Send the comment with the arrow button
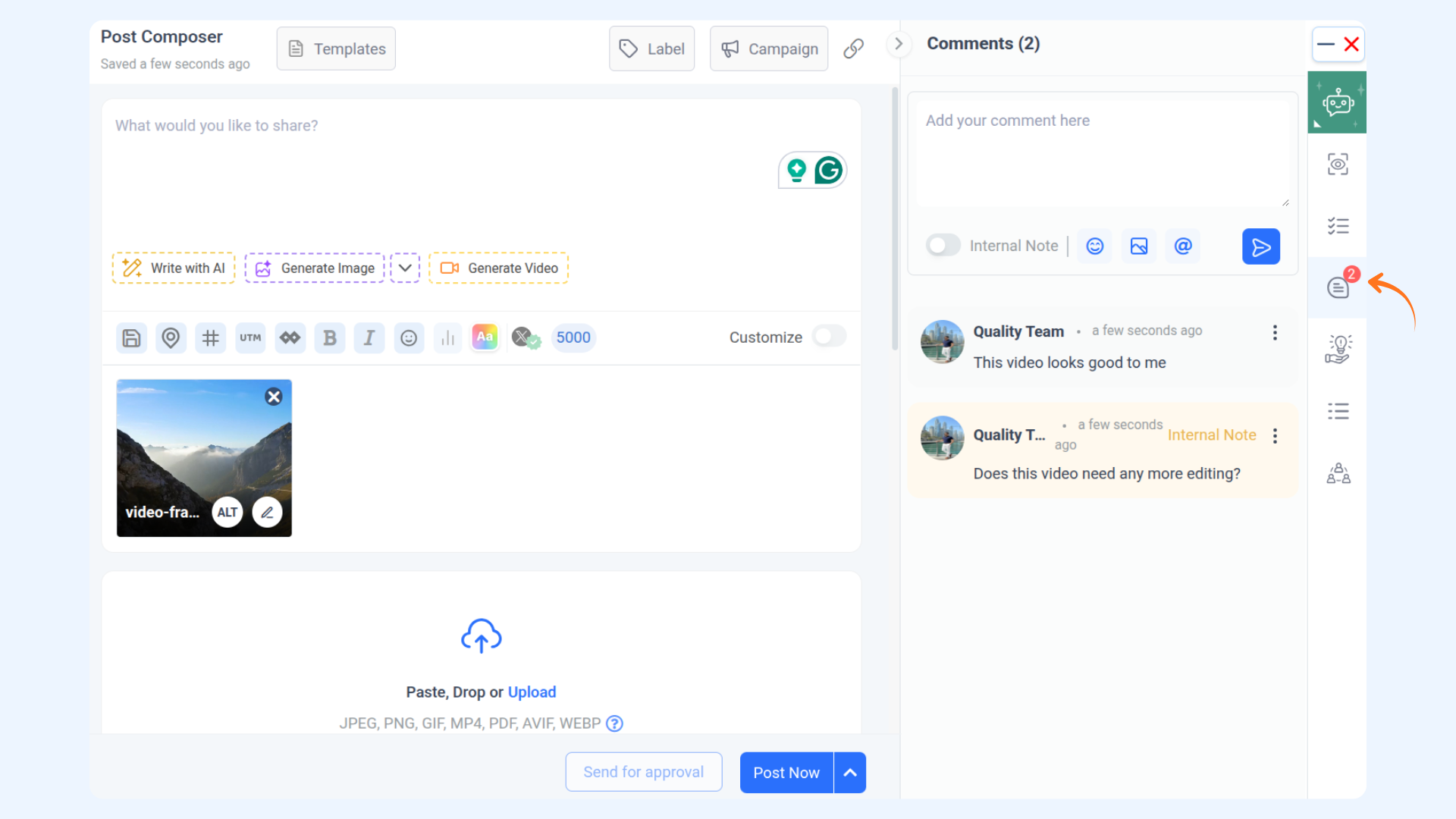 click(x=1260, y=246)
